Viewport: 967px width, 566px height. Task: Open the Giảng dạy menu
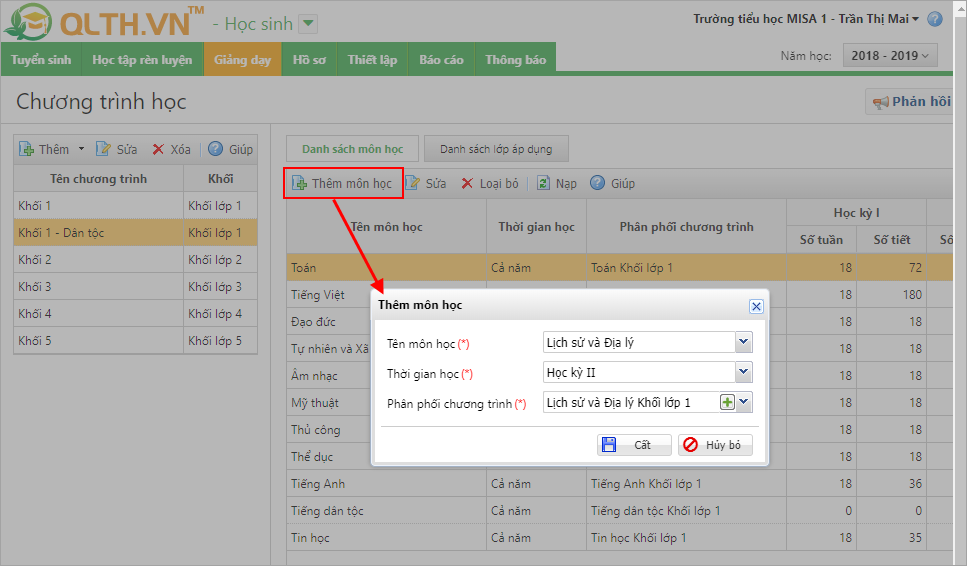[242, 59]
